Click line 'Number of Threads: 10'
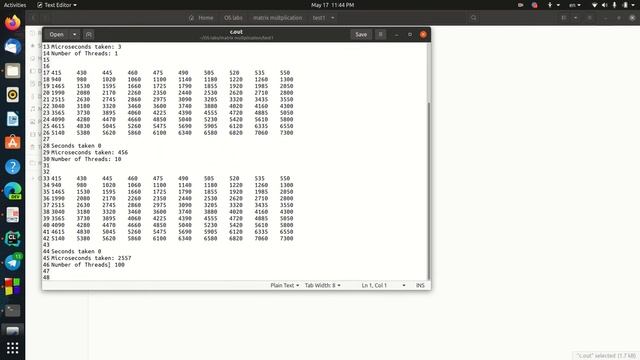The width and height of the screenshot is (640, 360). [x=86, y=159]
